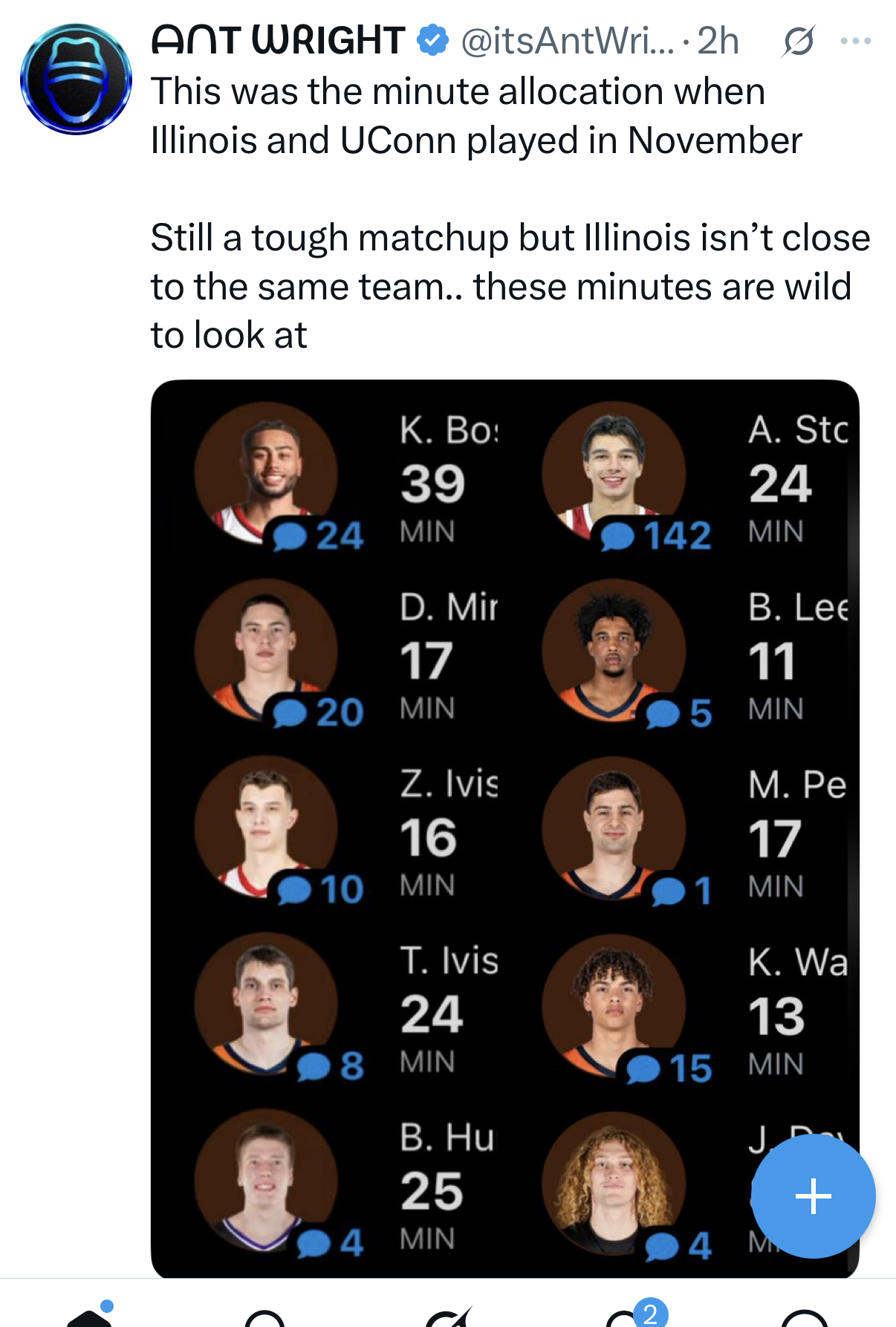Open the Search tab in bottom bar

265,1318
